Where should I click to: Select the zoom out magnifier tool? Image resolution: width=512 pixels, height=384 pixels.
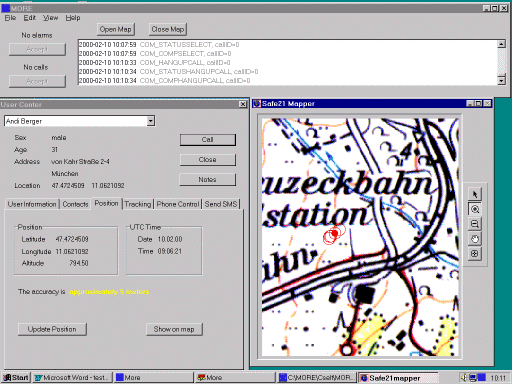point(475,224)
